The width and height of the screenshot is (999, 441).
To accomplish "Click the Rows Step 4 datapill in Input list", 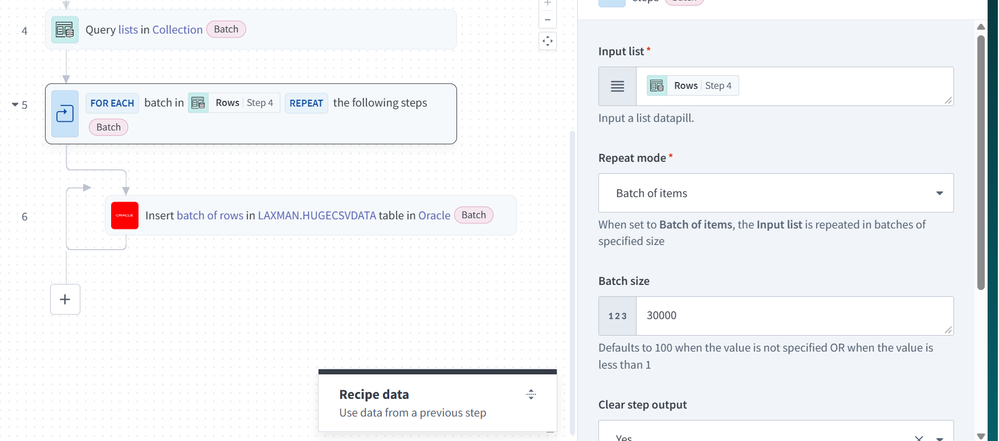I will click(693, 85).
